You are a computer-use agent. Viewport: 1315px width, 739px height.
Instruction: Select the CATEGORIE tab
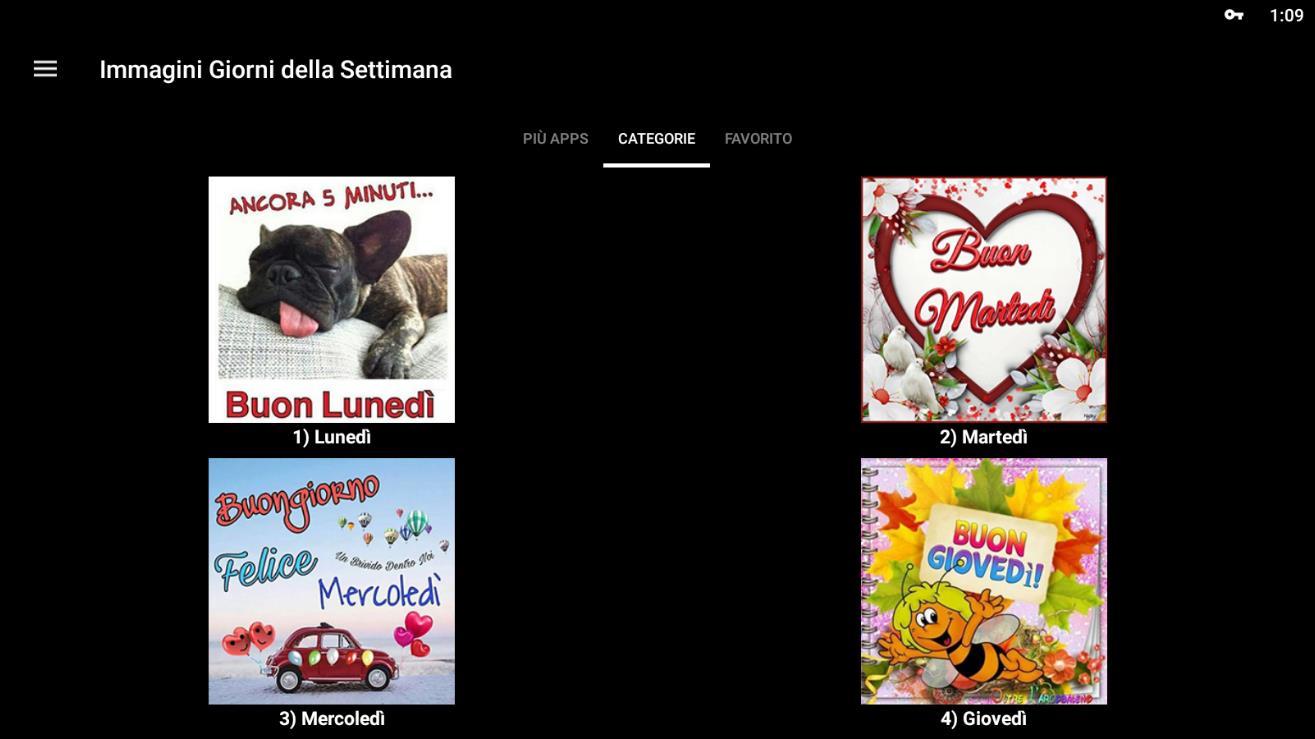656,139
